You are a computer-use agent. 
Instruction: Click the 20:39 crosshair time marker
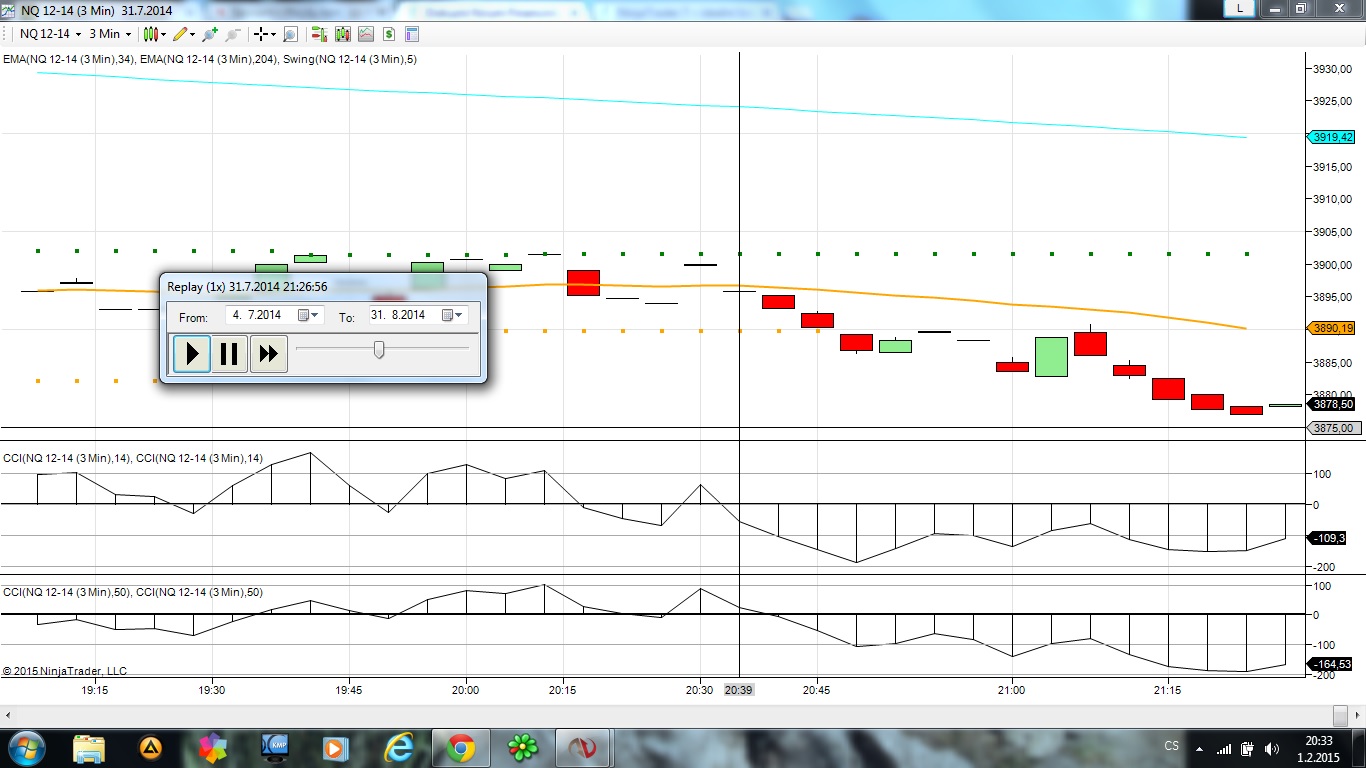[739, 690]
